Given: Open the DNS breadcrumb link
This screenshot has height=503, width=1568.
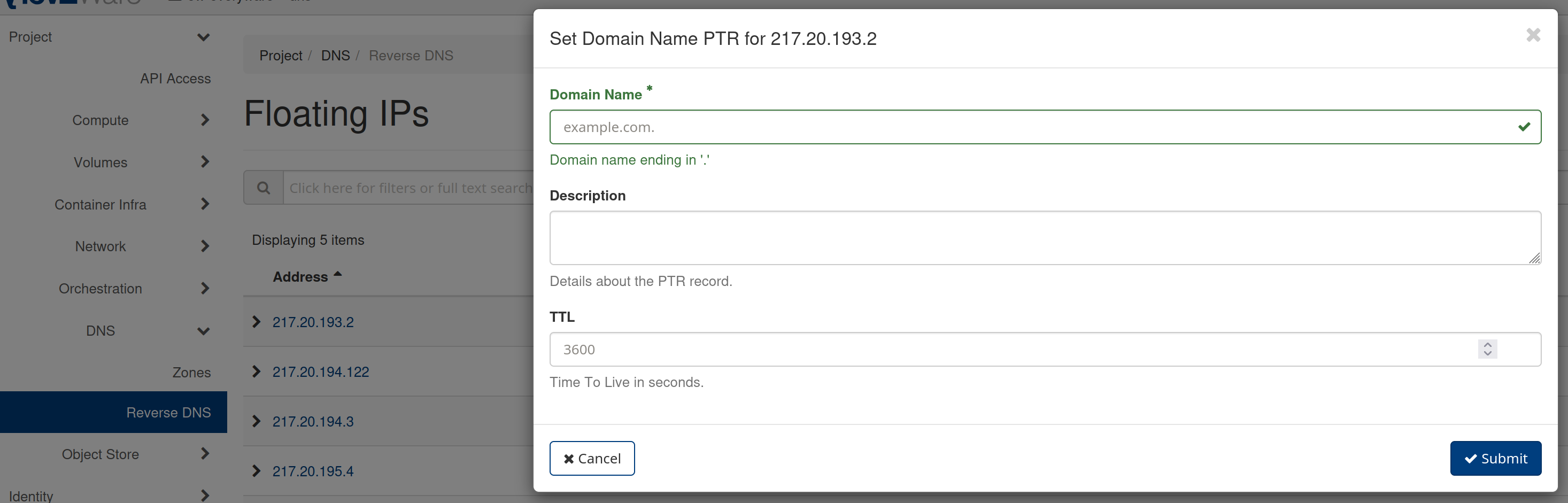Looking at the screenshot, I should [335, 56].
